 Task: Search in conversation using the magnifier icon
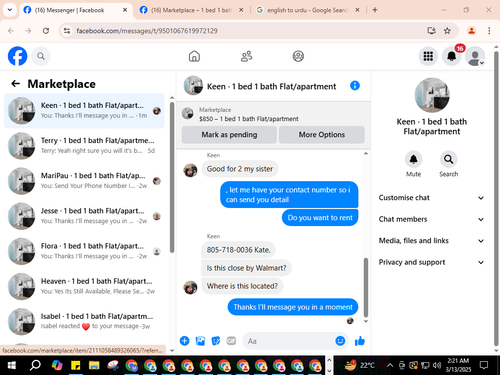pyautogui.click(x=449, y=159)
